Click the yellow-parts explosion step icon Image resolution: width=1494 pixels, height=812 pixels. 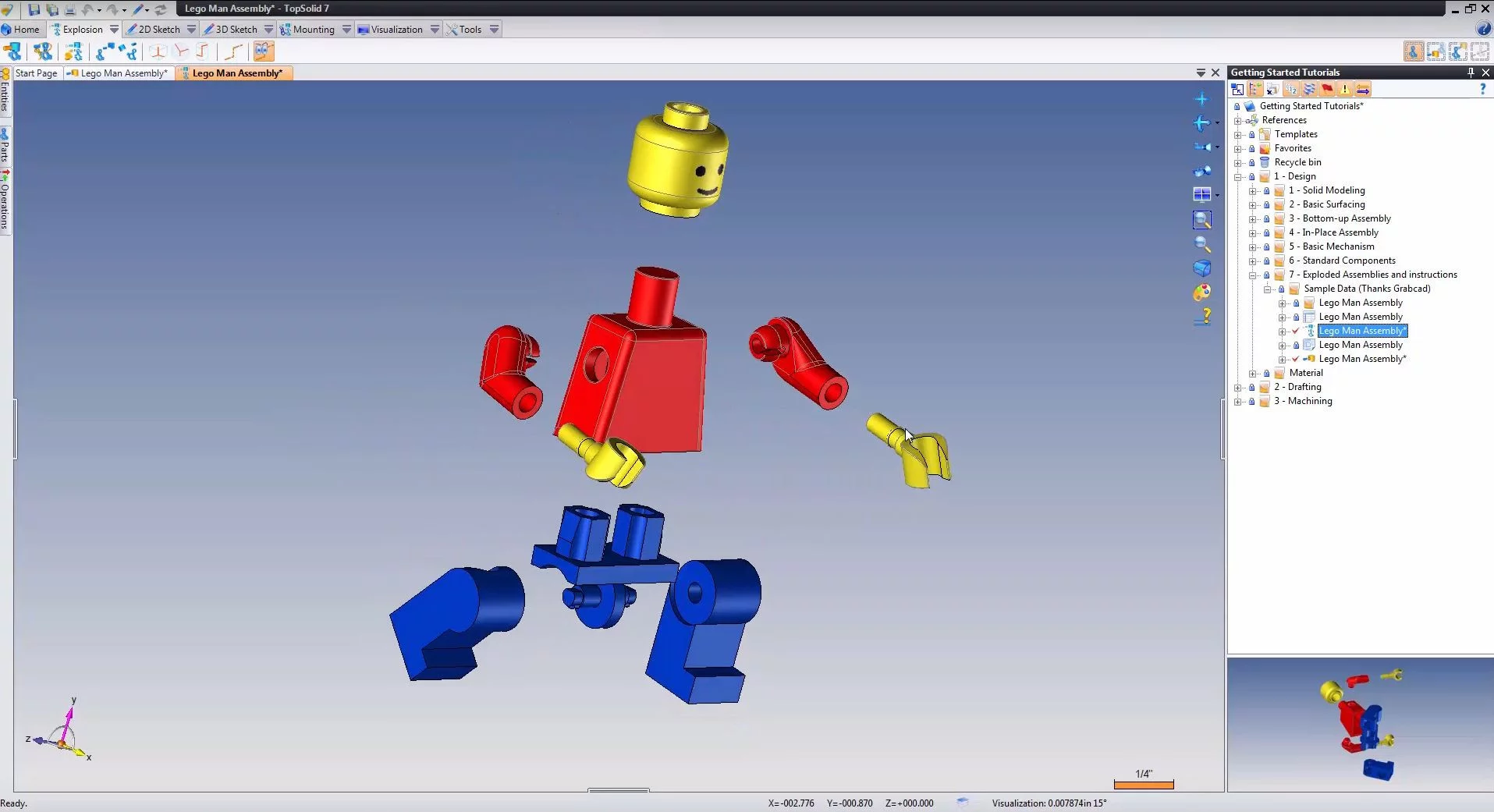(73, 51)
